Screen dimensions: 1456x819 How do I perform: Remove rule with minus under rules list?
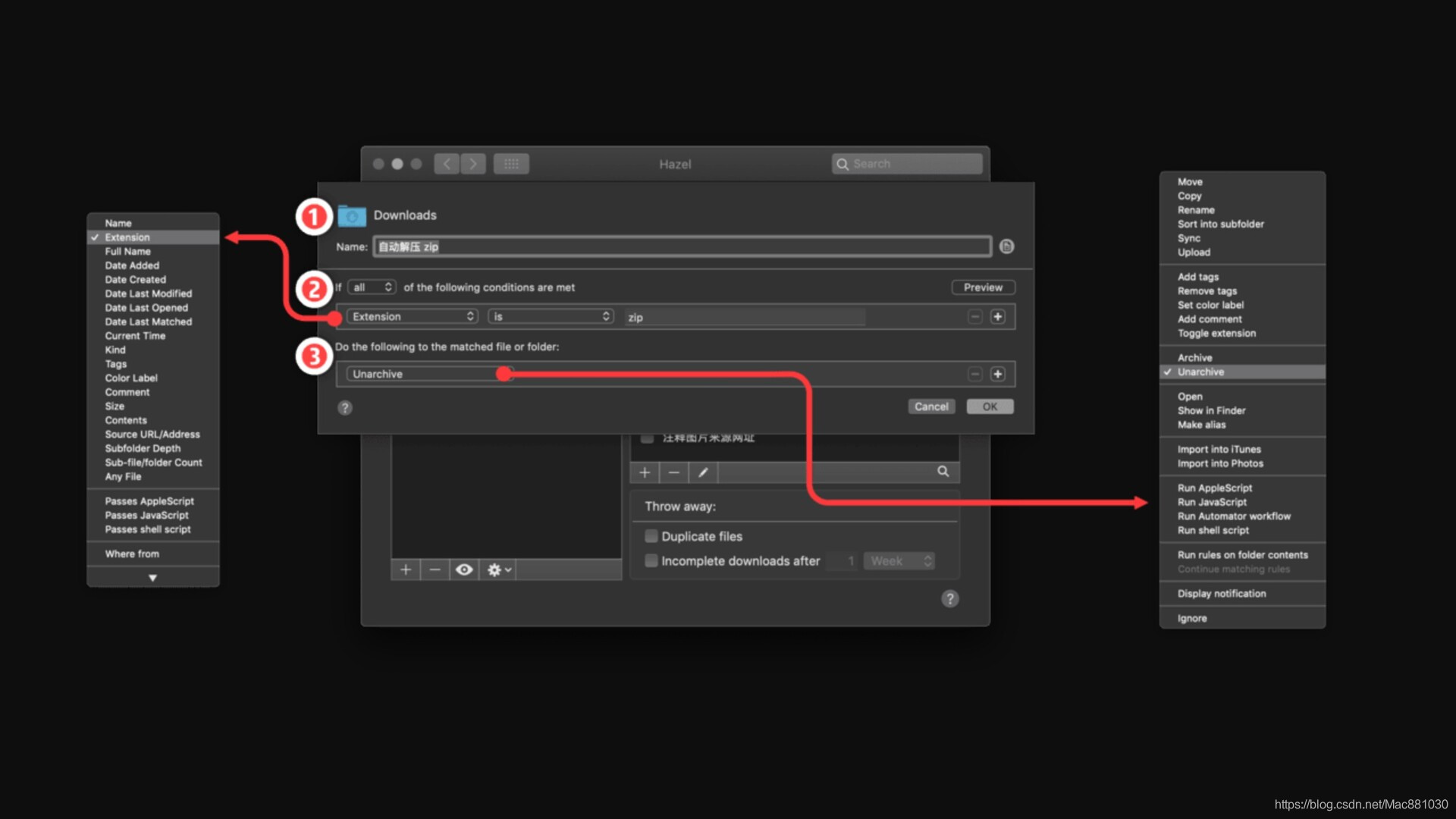[673, 472]
